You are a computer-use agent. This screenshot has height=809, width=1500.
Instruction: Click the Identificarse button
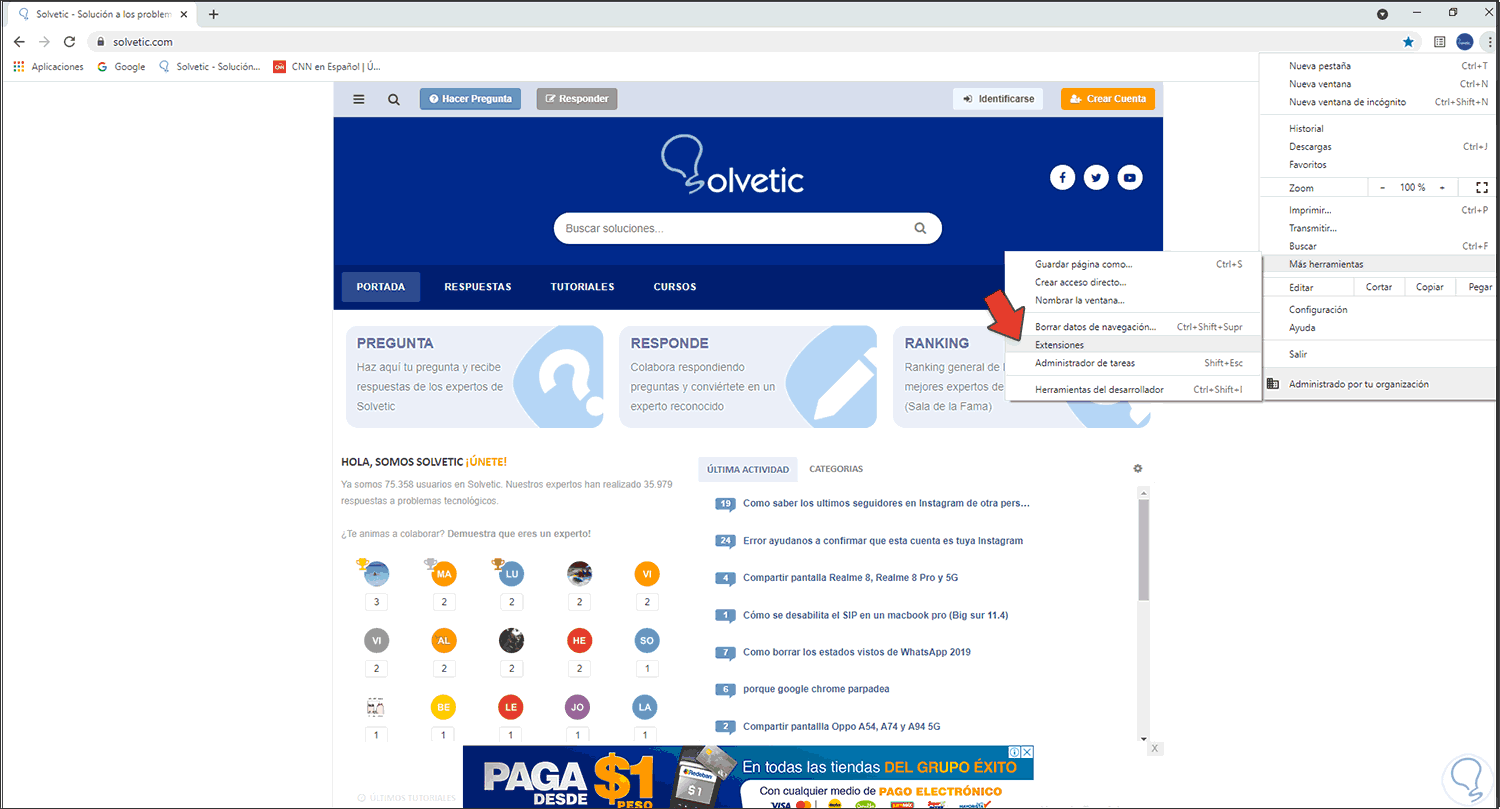coord(998,99)
